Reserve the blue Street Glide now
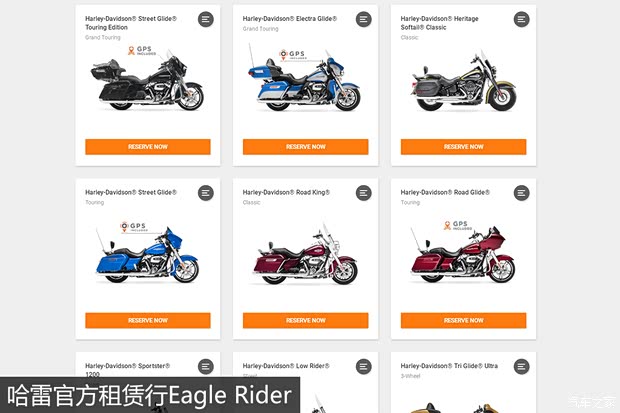This screenshot has height=413, width=620. [x=148, y=320]
